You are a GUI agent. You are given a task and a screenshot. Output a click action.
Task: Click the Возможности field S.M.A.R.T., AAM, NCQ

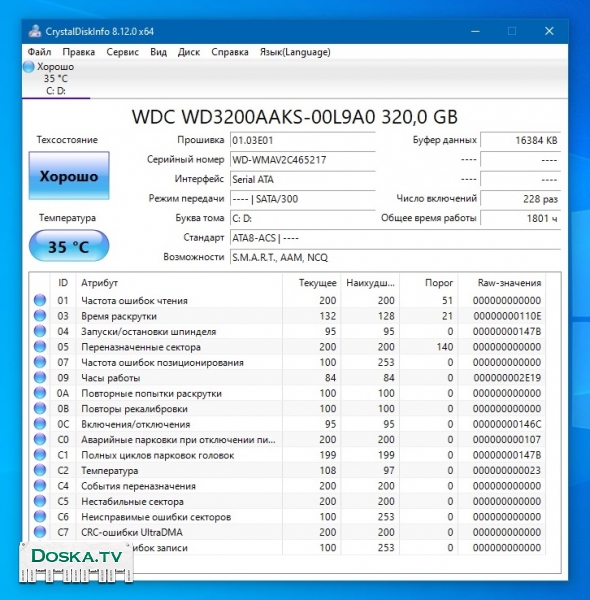(395, 258)
